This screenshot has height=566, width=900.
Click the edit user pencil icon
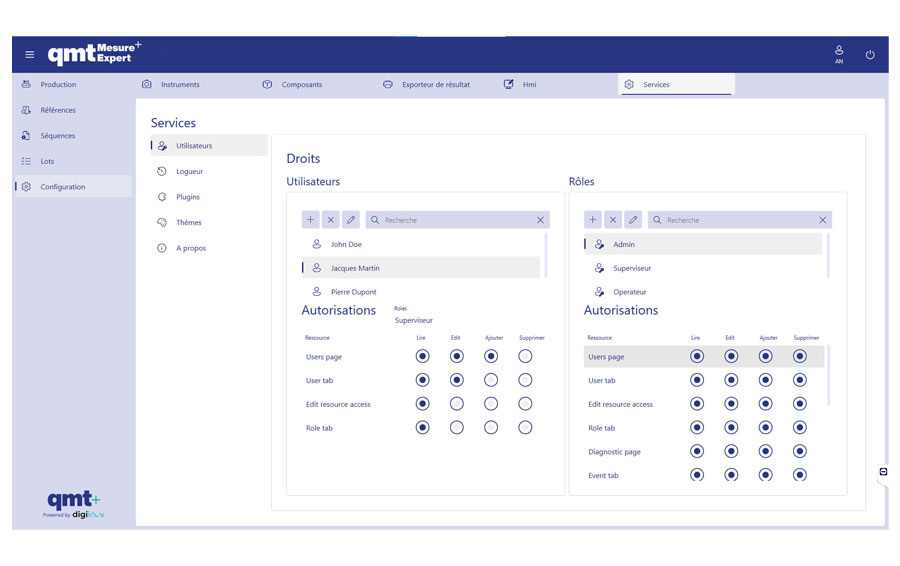[x=350, y=220]
